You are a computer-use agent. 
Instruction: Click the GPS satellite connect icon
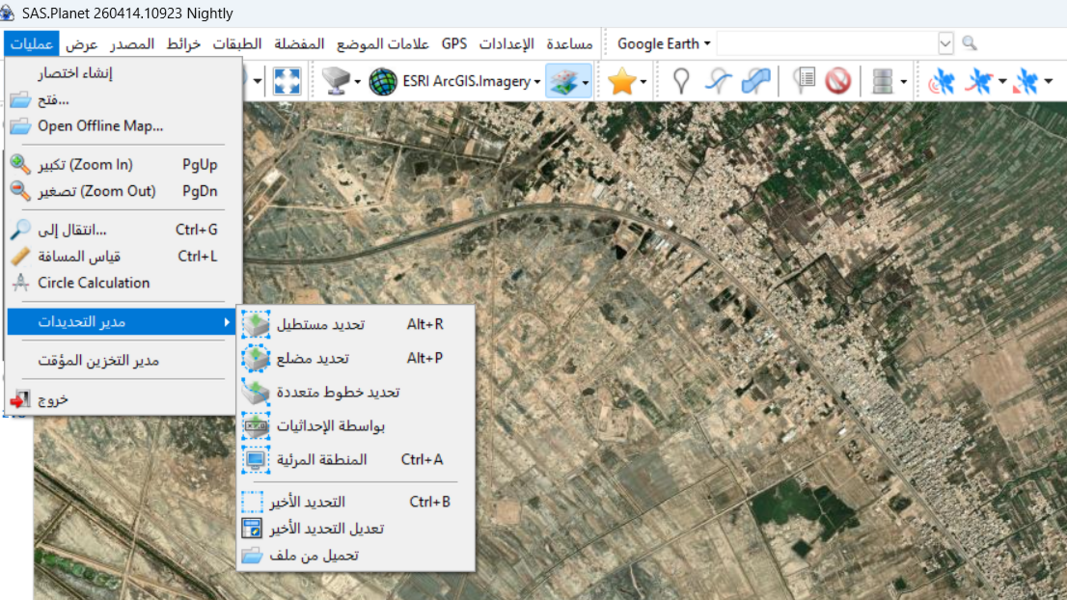click(941, 81)
